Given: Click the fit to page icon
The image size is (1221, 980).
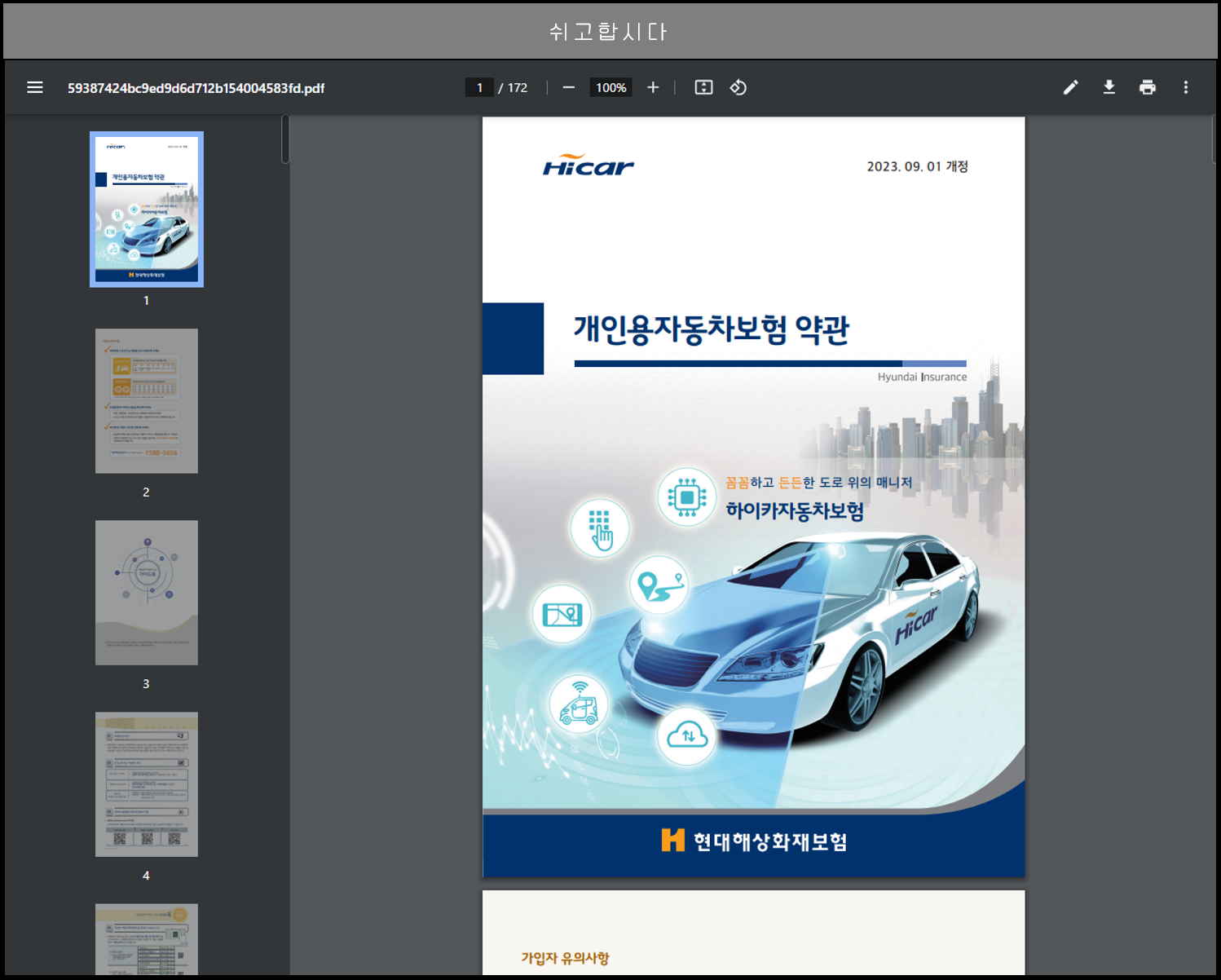Looking at the screenshot, I should pyautogui.click(x=703, y=87).
